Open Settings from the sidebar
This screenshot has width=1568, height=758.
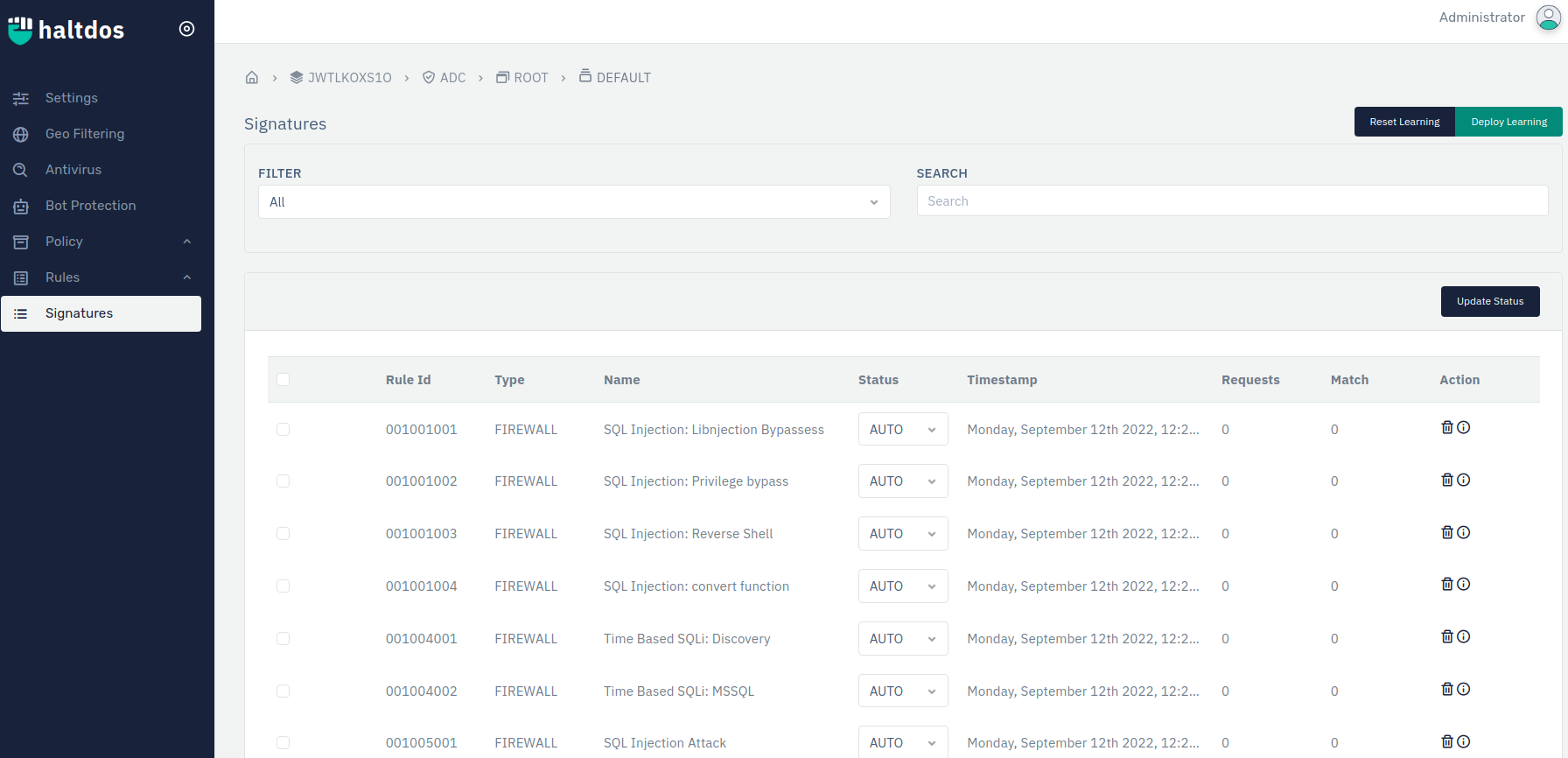72,98
